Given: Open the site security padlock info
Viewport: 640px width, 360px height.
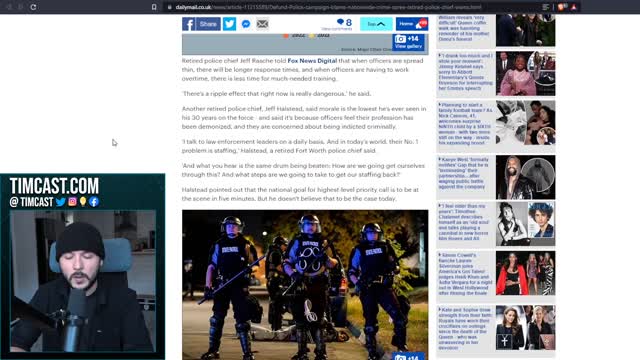Looking at the screenshot, I should click(x=169, y=7).
